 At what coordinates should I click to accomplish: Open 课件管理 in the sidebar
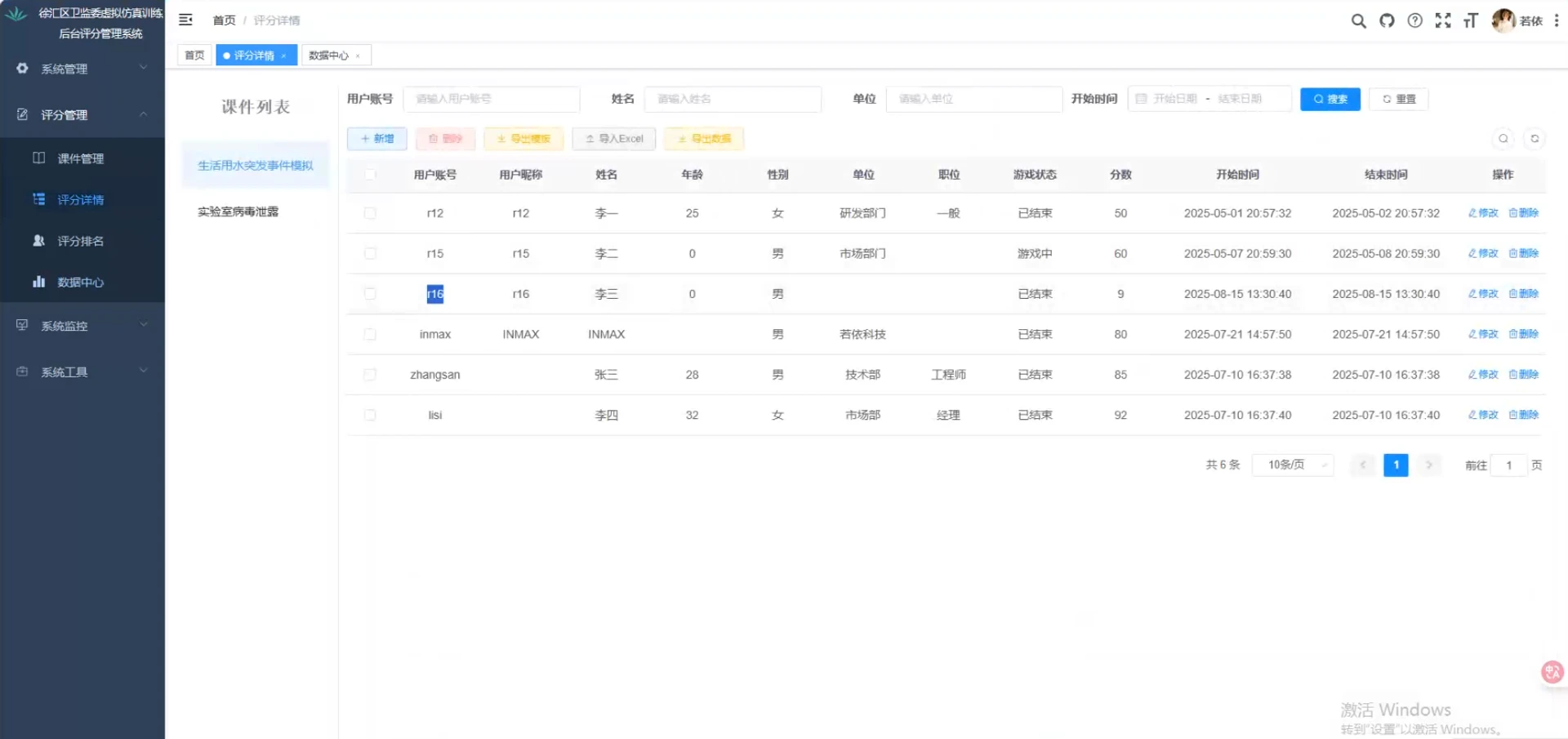(x=82, y=158)
